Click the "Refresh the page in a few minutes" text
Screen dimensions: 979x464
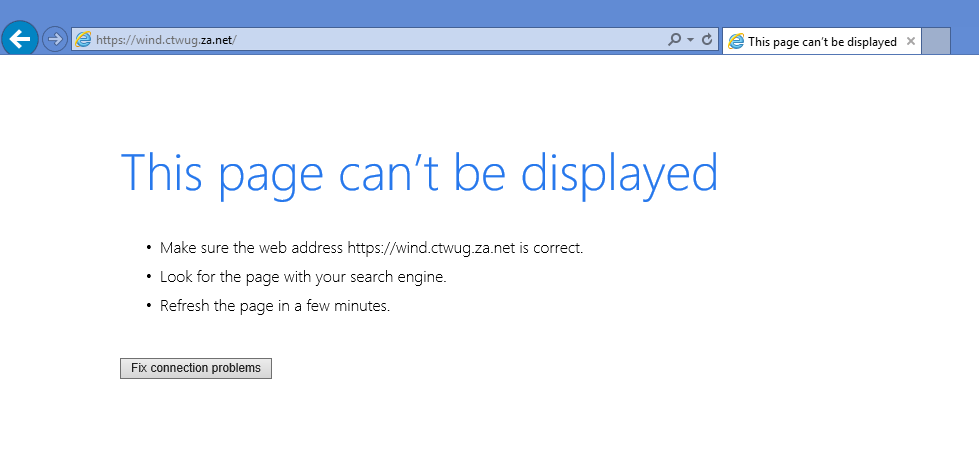tap(274, 306)
